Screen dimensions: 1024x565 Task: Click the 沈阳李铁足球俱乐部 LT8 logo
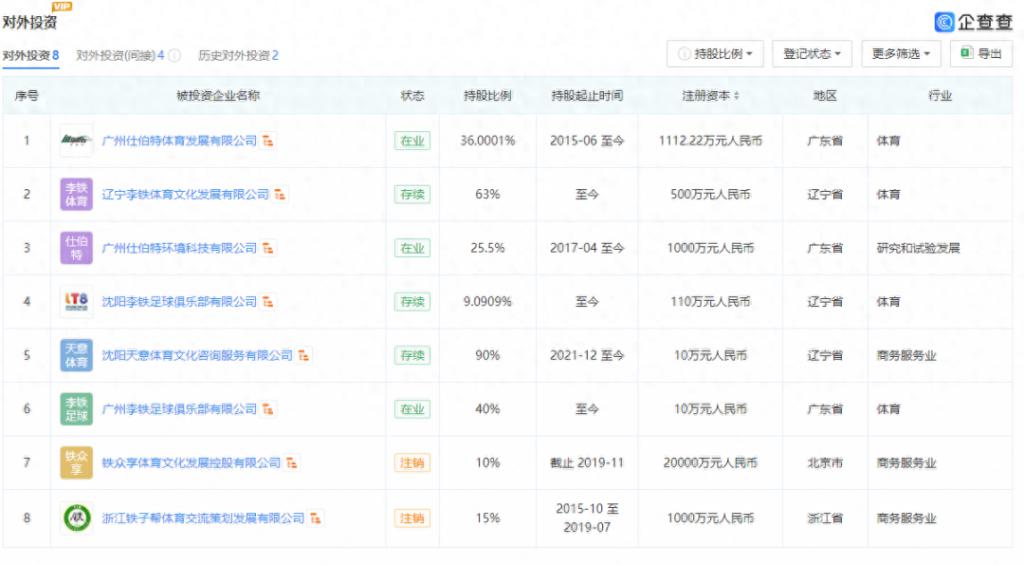click(76, 302)
